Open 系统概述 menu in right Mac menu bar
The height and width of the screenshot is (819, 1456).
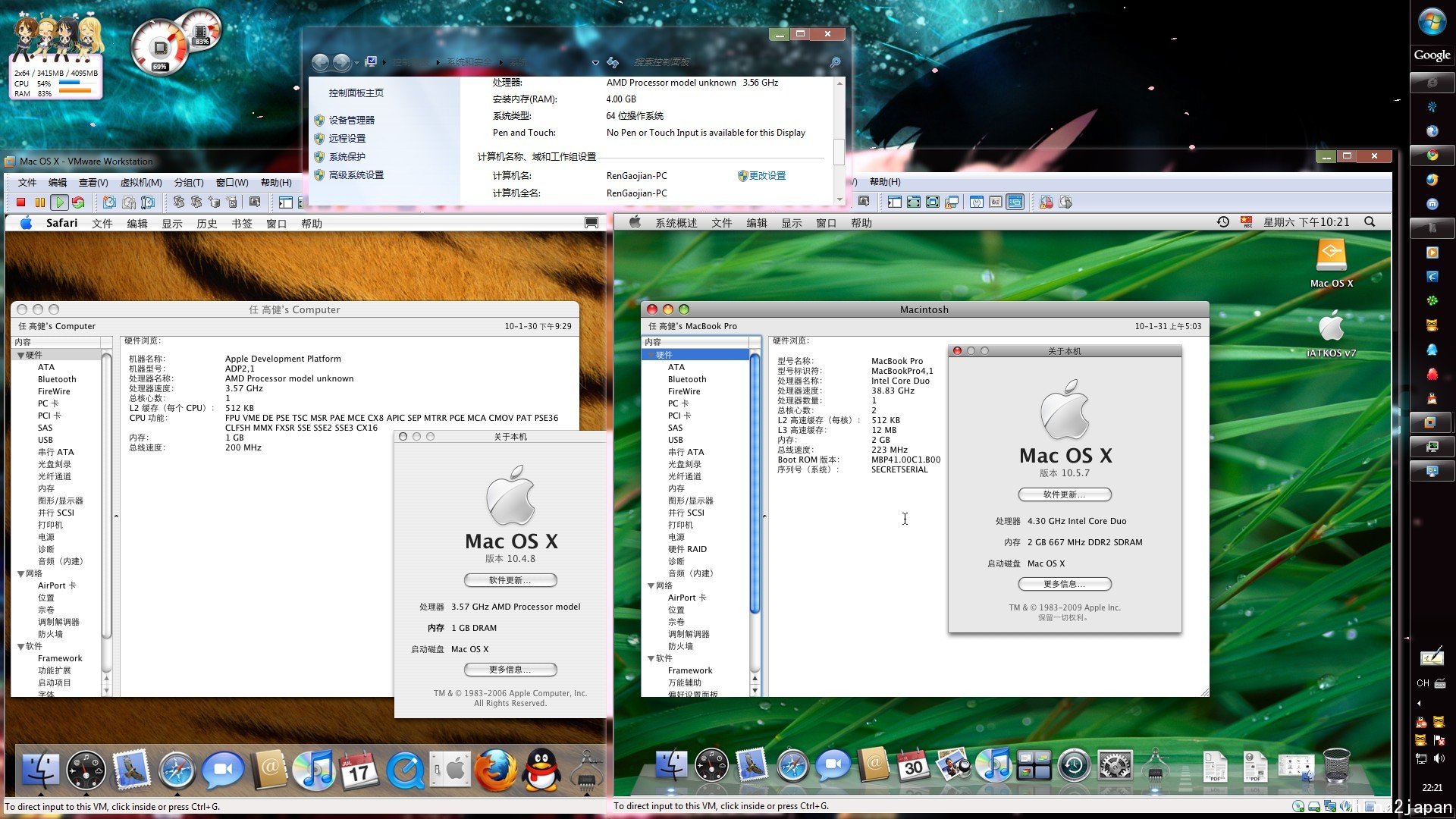[x=676, y=223]
